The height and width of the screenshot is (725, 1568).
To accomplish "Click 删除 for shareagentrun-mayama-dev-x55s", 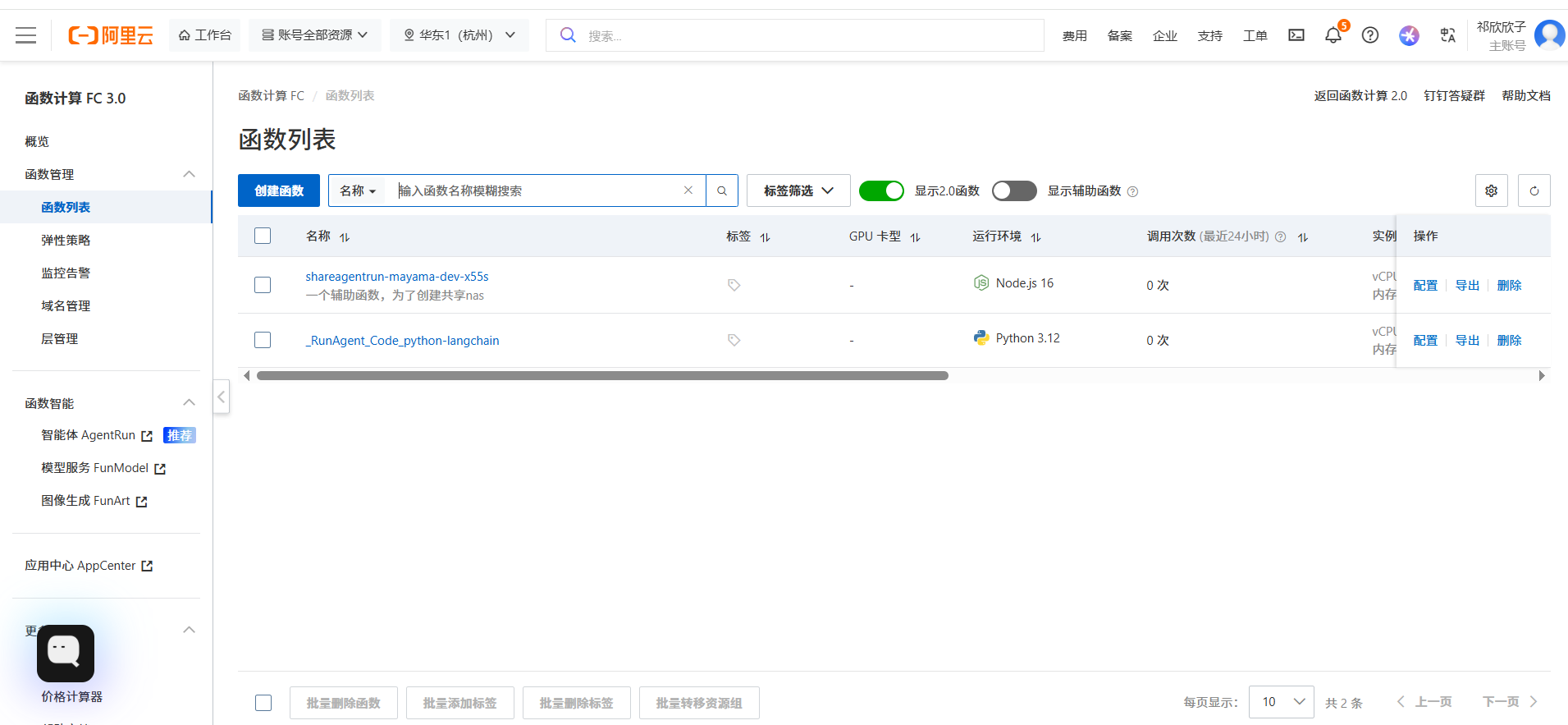I will tap(1509, 285).
